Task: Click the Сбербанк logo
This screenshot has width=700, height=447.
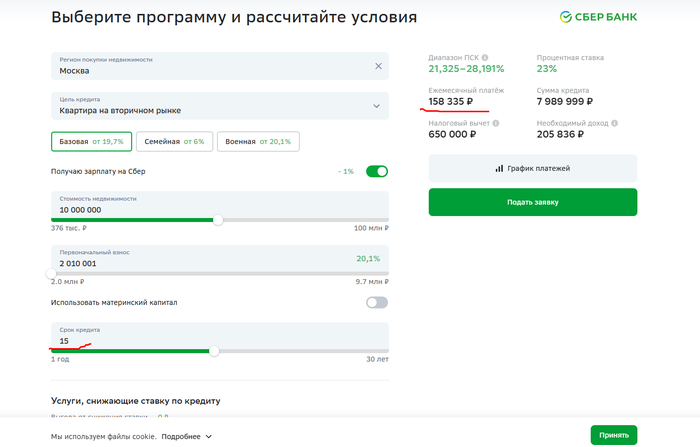Action: coord(598,17)
